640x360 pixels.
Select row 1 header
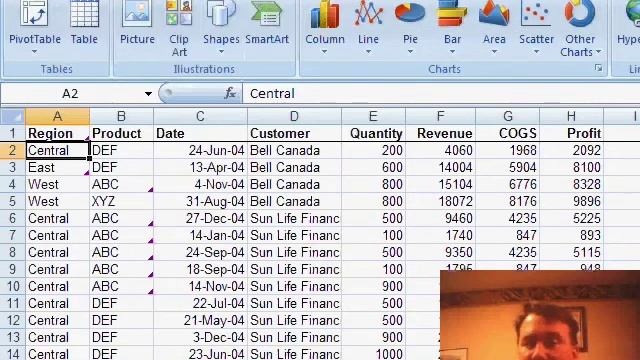pyautogui.click(x=13, y=133)
